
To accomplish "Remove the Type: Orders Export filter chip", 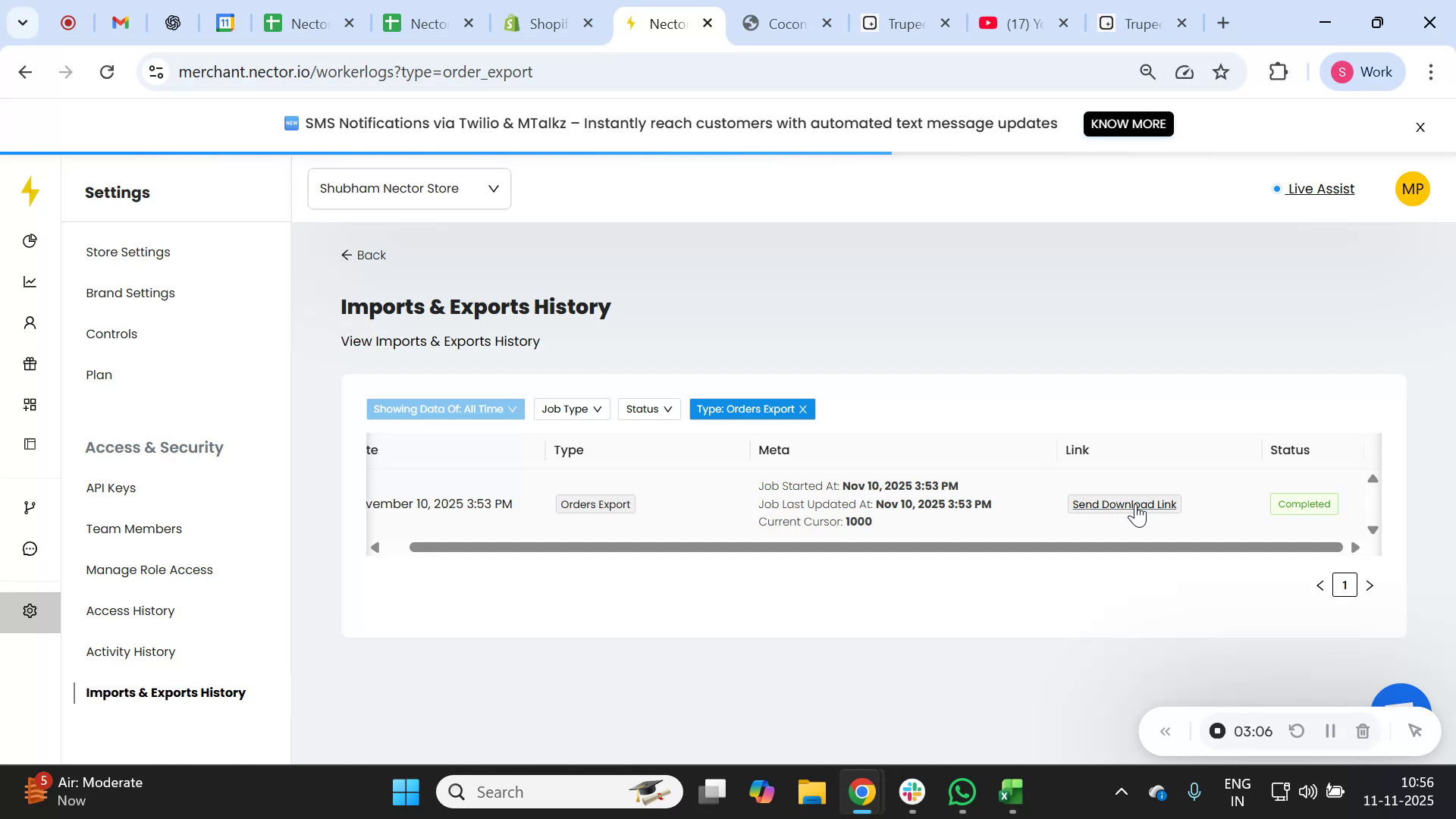I will (802, 409).
